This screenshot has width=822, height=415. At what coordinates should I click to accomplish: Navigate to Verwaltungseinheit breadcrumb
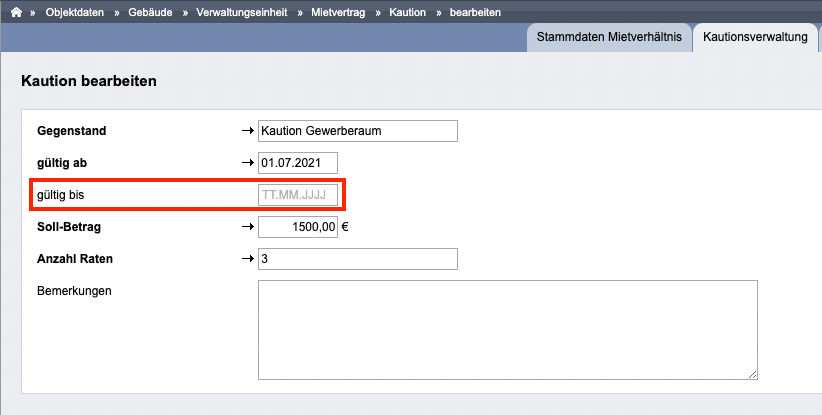click(x=242, y=12)
